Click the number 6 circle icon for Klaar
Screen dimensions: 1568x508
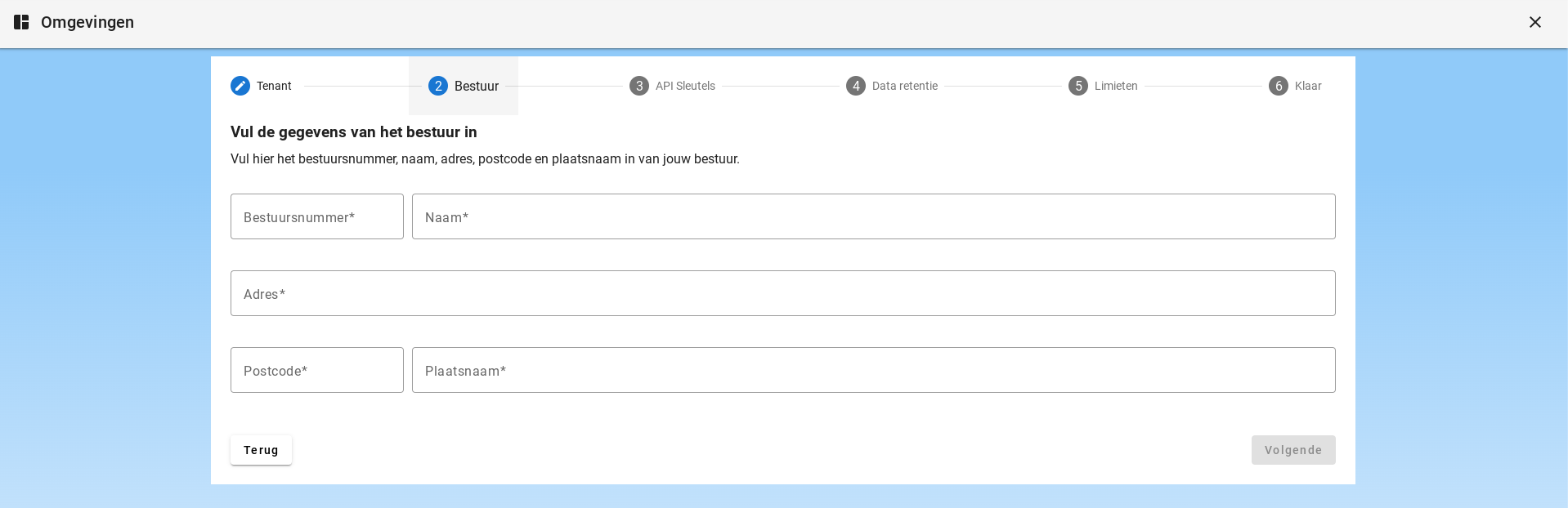pos(1279,86)
